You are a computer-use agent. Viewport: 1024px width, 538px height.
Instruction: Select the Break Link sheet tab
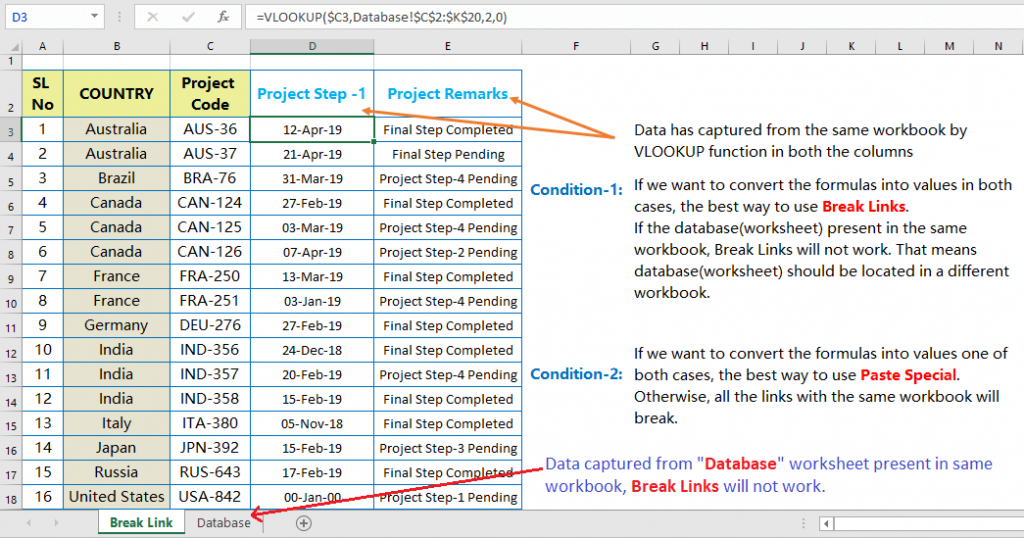pos(141,523)
